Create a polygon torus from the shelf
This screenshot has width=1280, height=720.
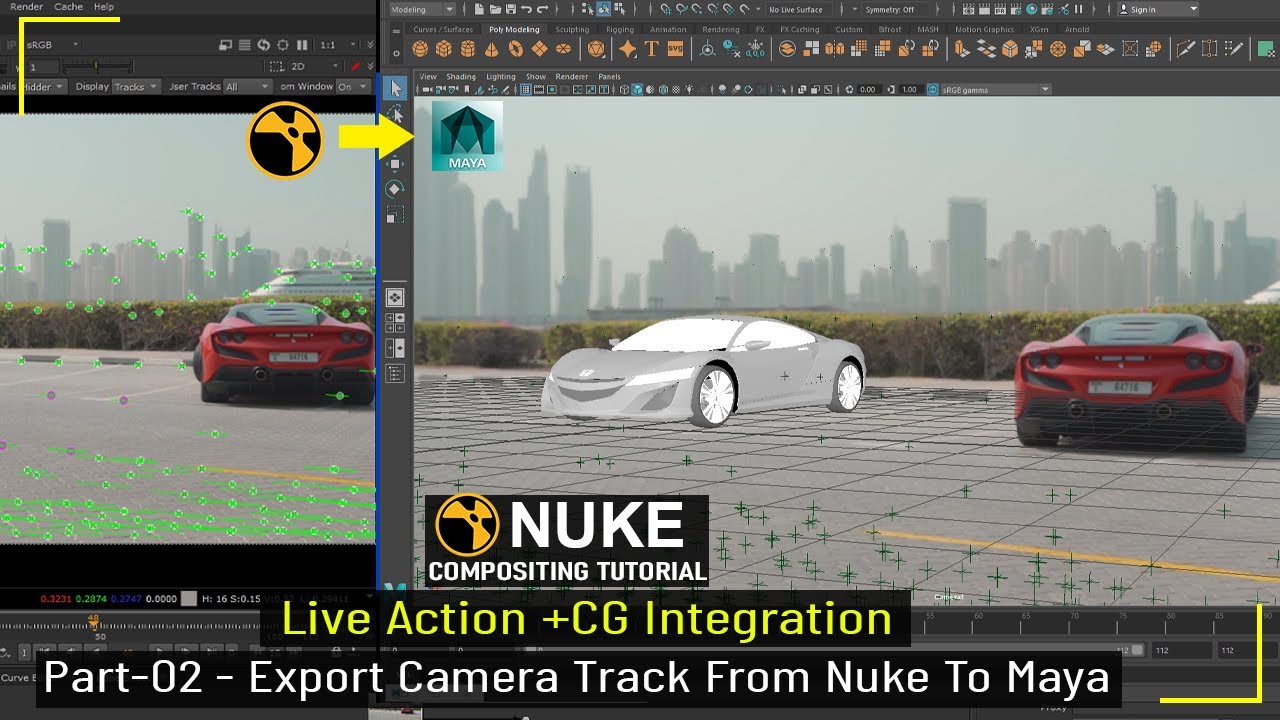(x=516, y=48)
